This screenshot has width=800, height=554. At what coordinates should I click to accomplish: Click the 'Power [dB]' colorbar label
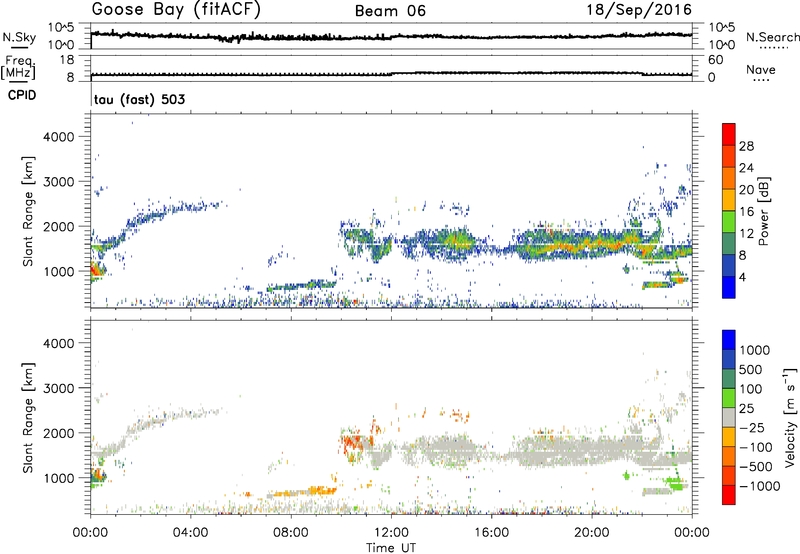pos(763,211)
